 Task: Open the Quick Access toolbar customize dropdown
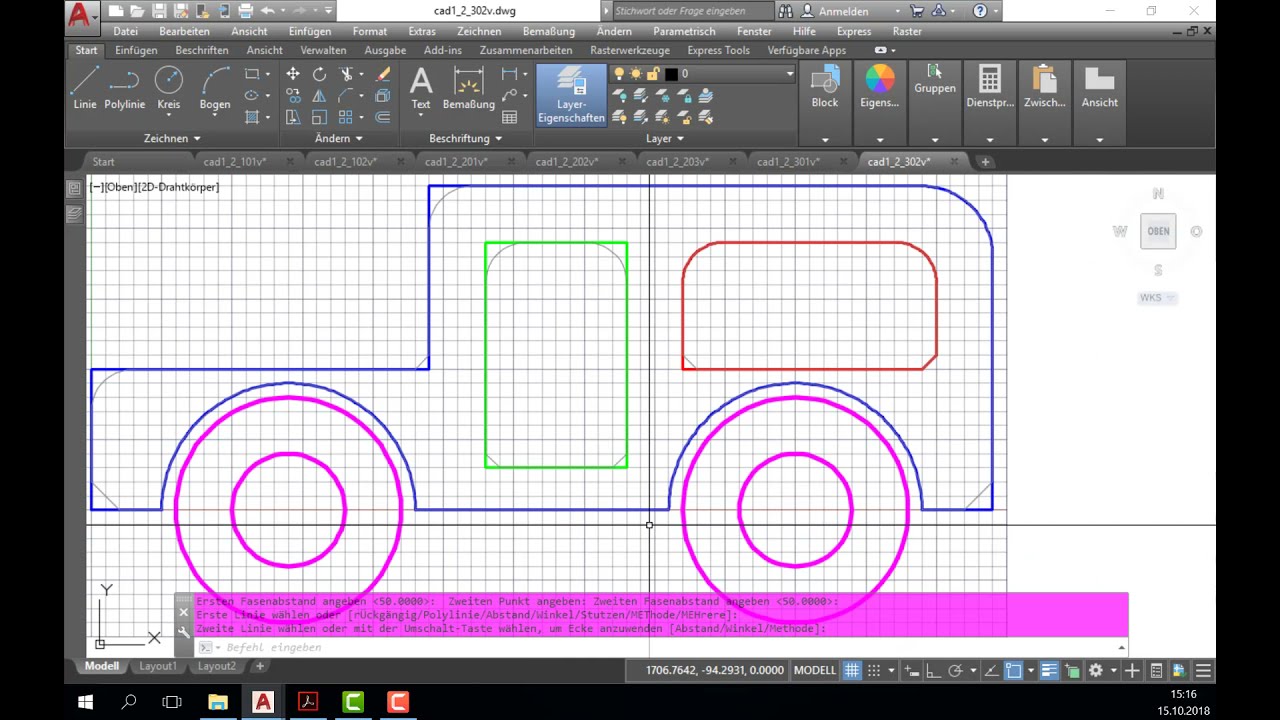coord(328,11)
